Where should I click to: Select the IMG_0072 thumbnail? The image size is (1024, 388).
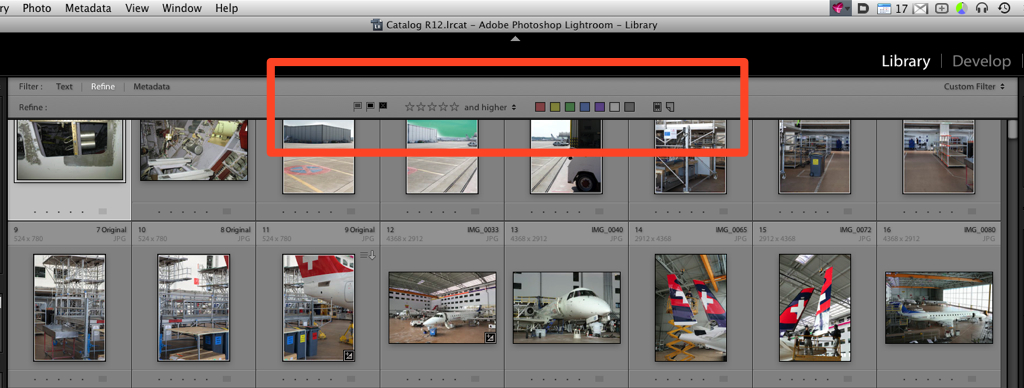(815, 308)
